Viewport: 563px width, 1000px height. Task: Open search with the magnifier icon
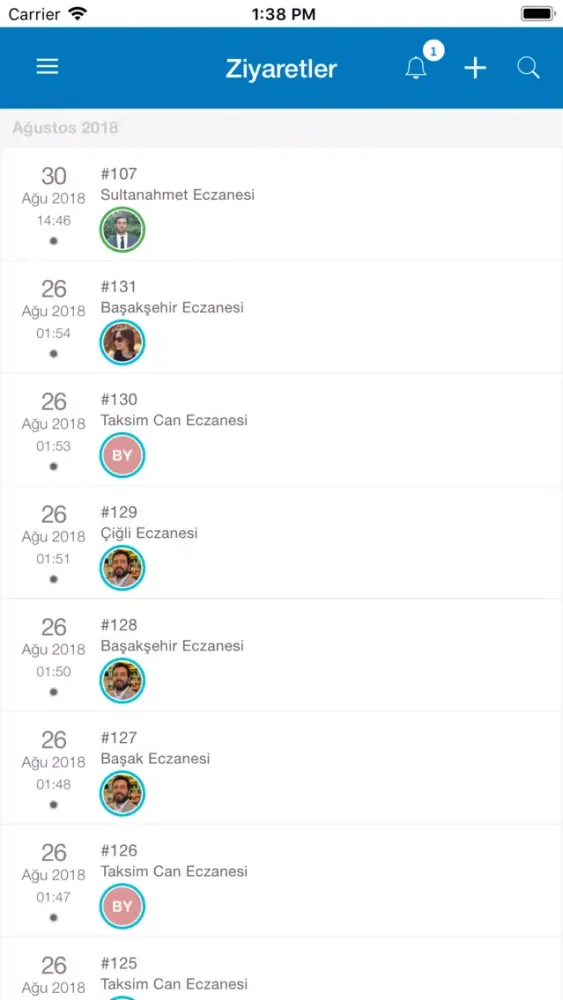pyautogui.click(x=529, y=68)
